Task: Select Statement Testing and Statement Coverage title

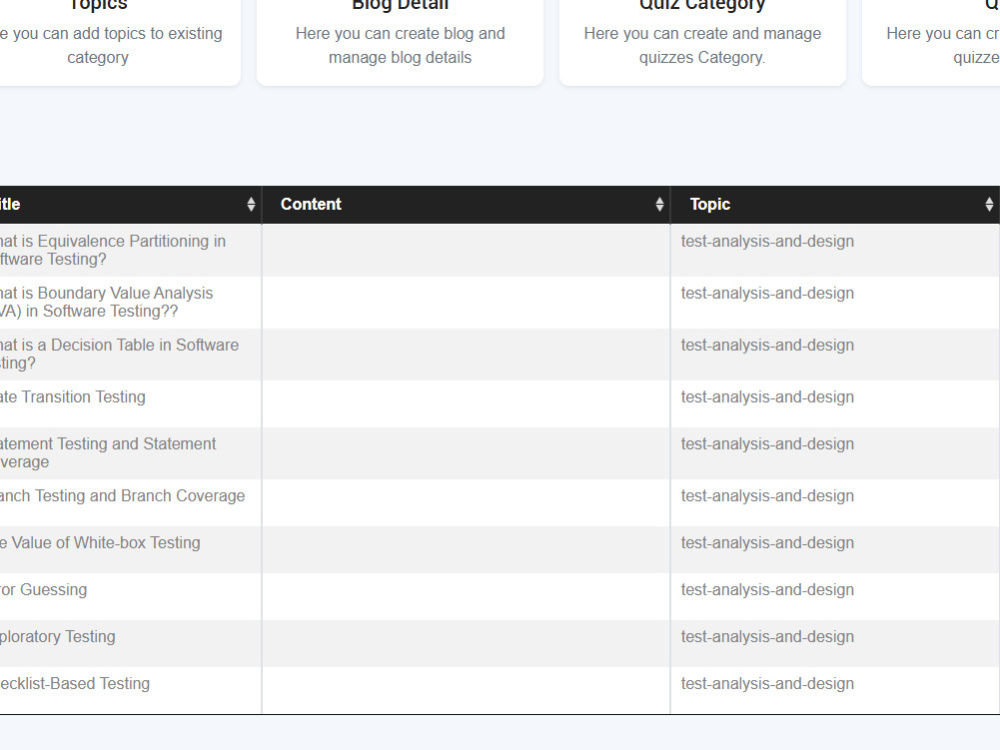Action: click(108, 453)
